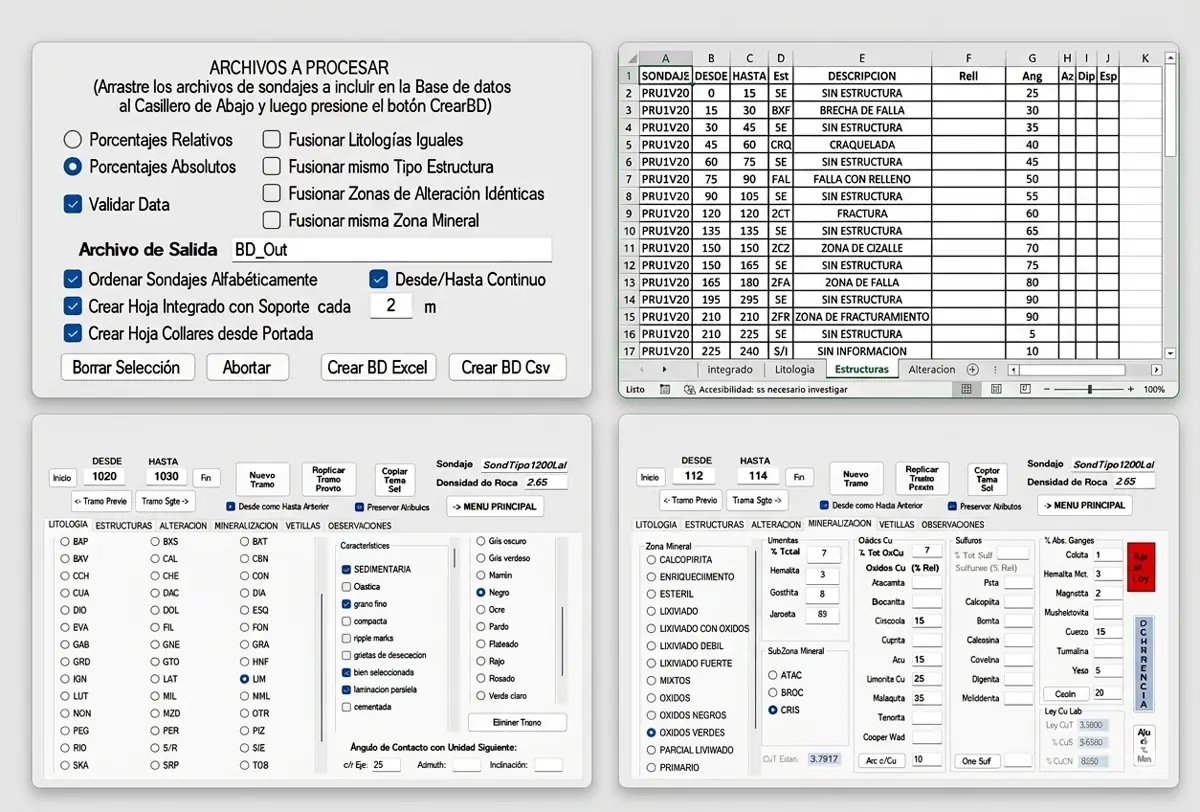Click zoom in plus icon

coord(1131,389)
